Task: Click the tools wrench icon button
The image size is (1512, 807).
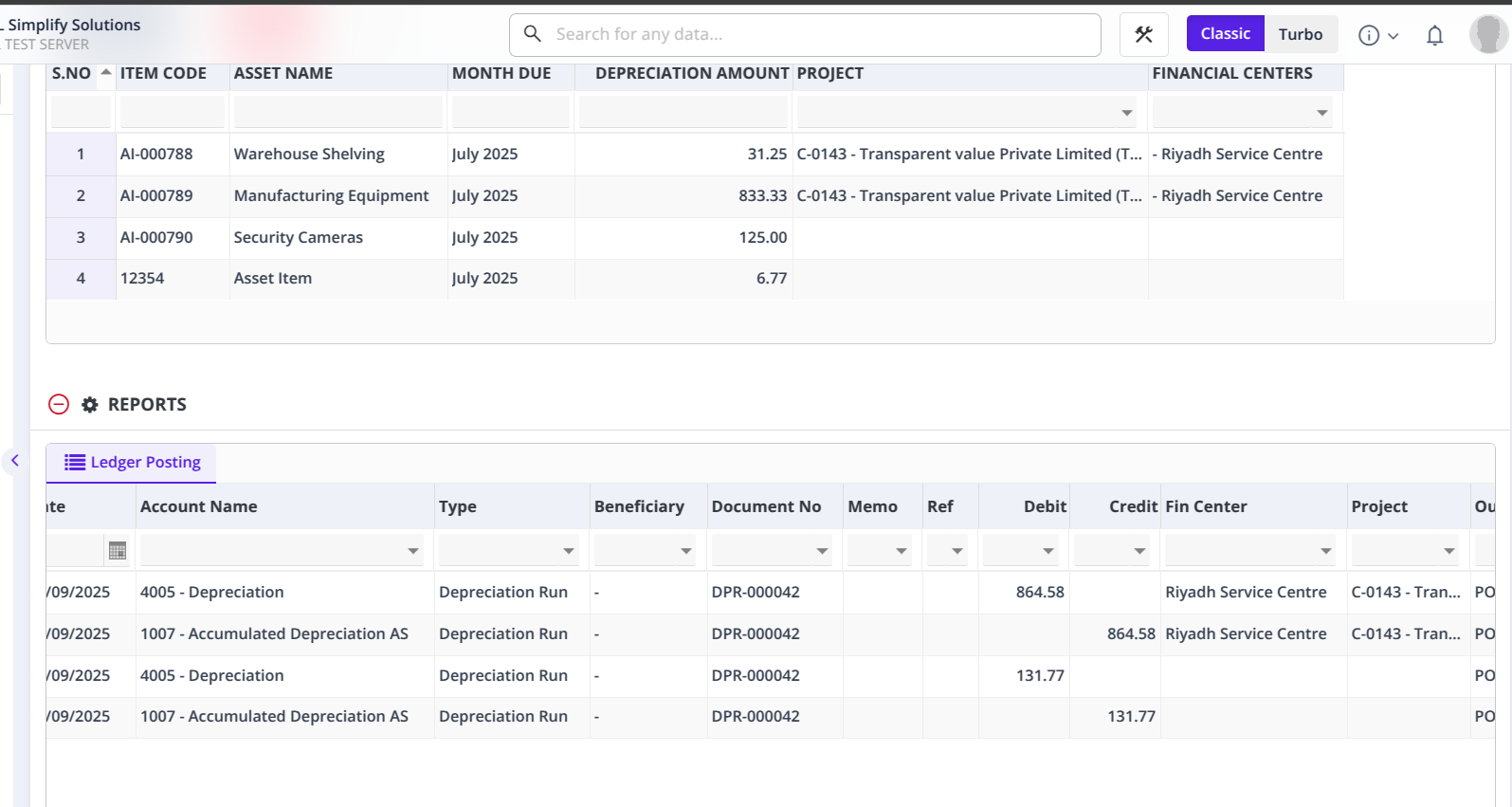Action: pos(1143,35)
